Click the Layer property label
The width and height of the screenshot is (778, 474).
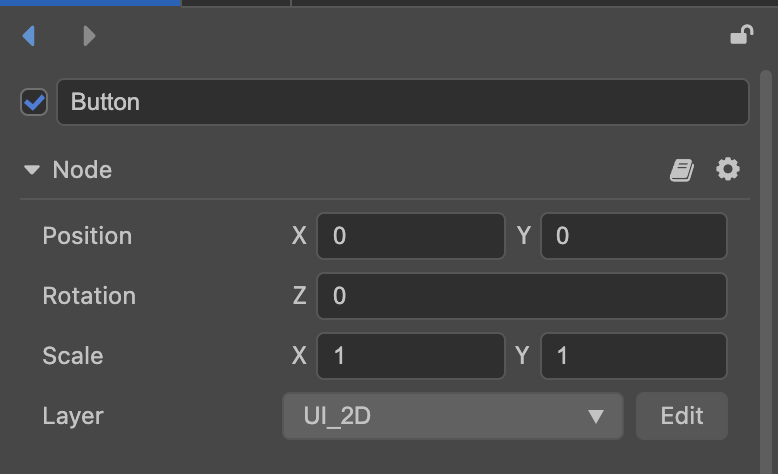73,416
